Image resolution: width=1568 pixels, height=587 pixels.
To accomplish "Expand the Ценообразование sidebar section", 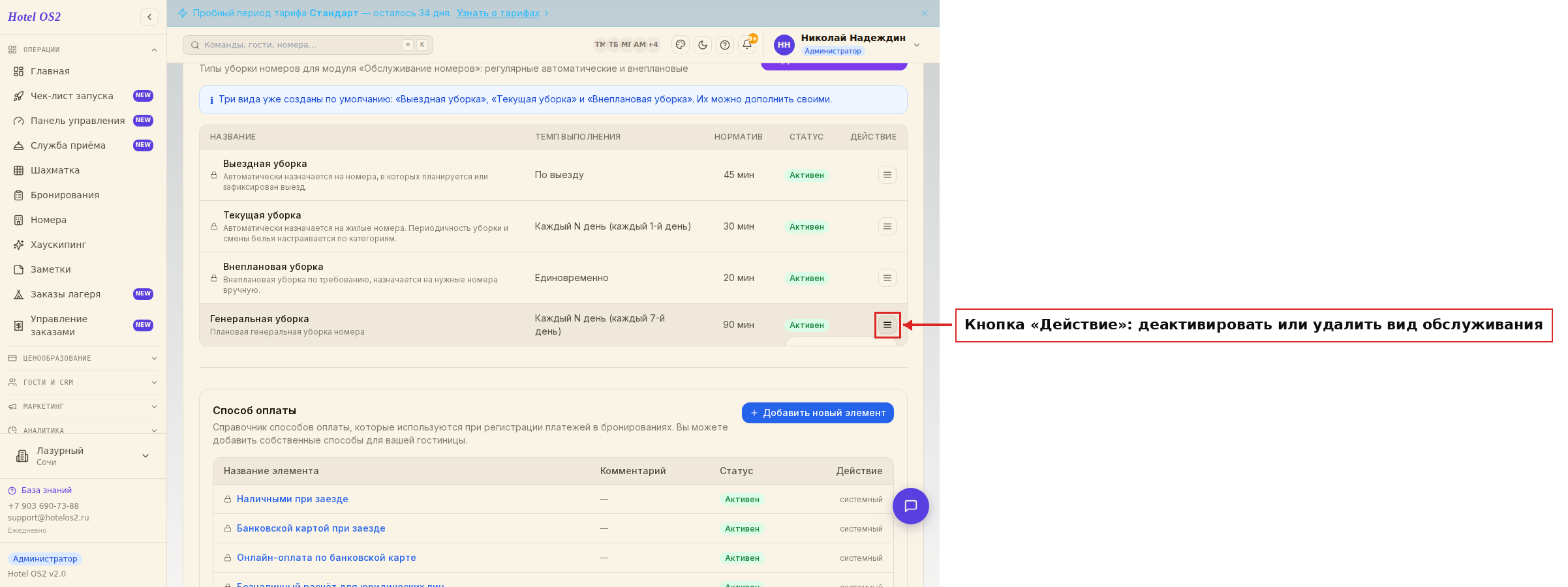I will 83,358.
